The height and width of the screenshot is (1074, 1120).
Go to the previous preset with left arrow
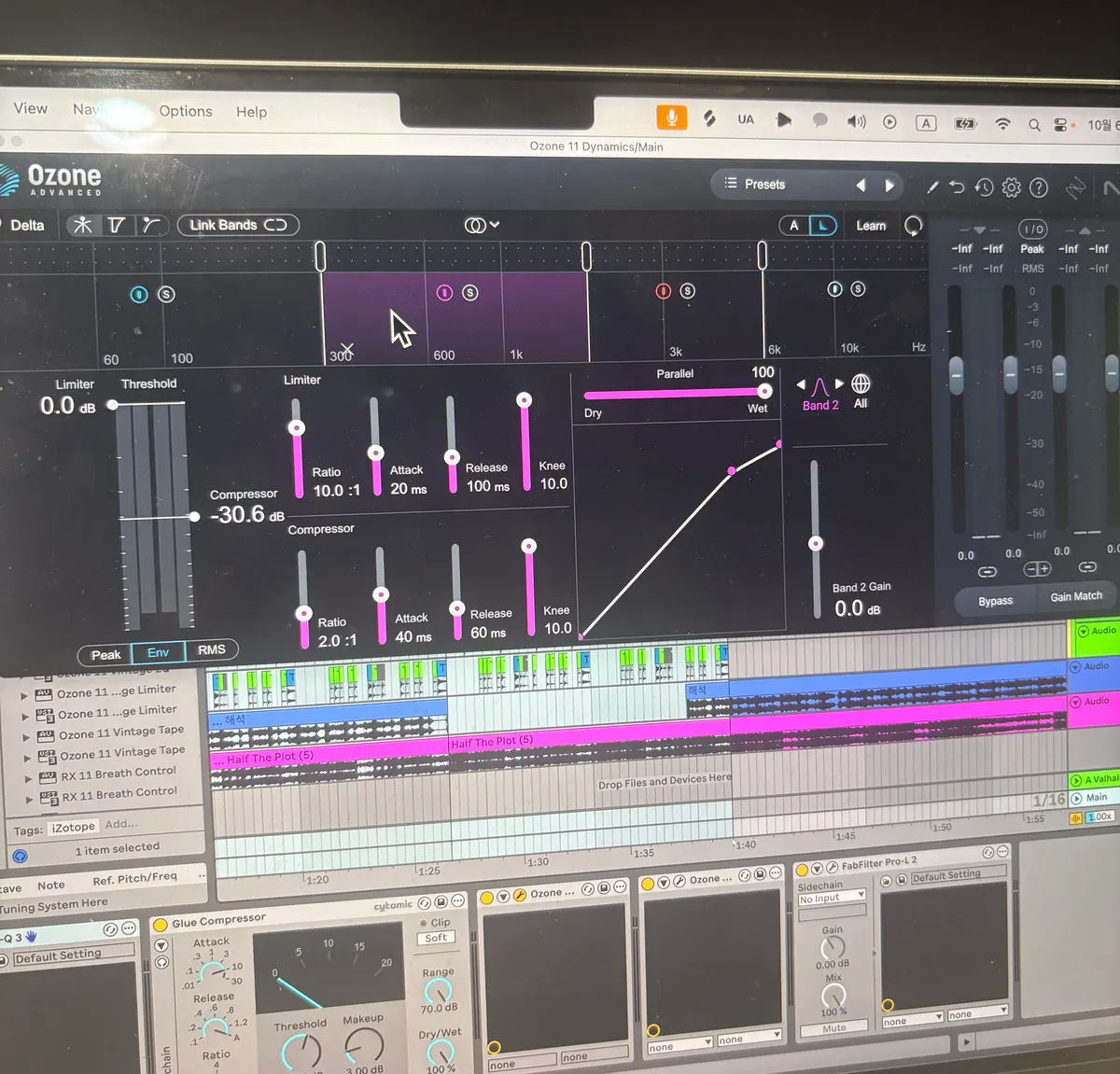pos(861,185)
